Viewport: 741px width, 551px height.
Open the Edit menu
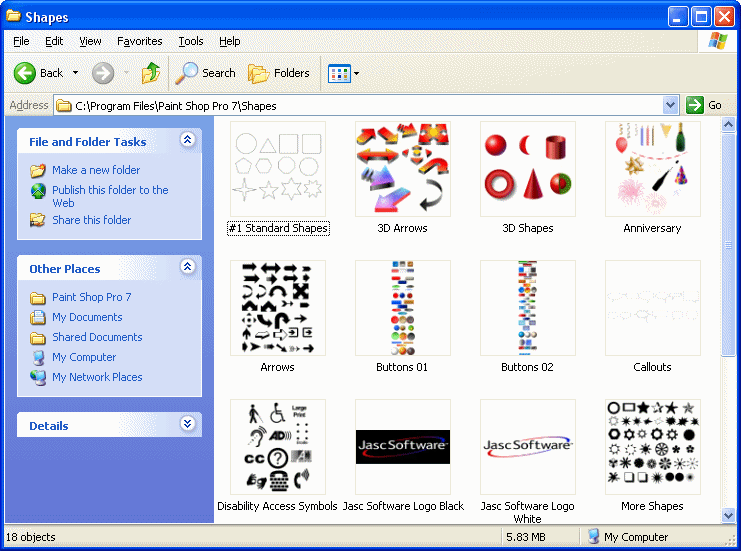coord(54,42)
